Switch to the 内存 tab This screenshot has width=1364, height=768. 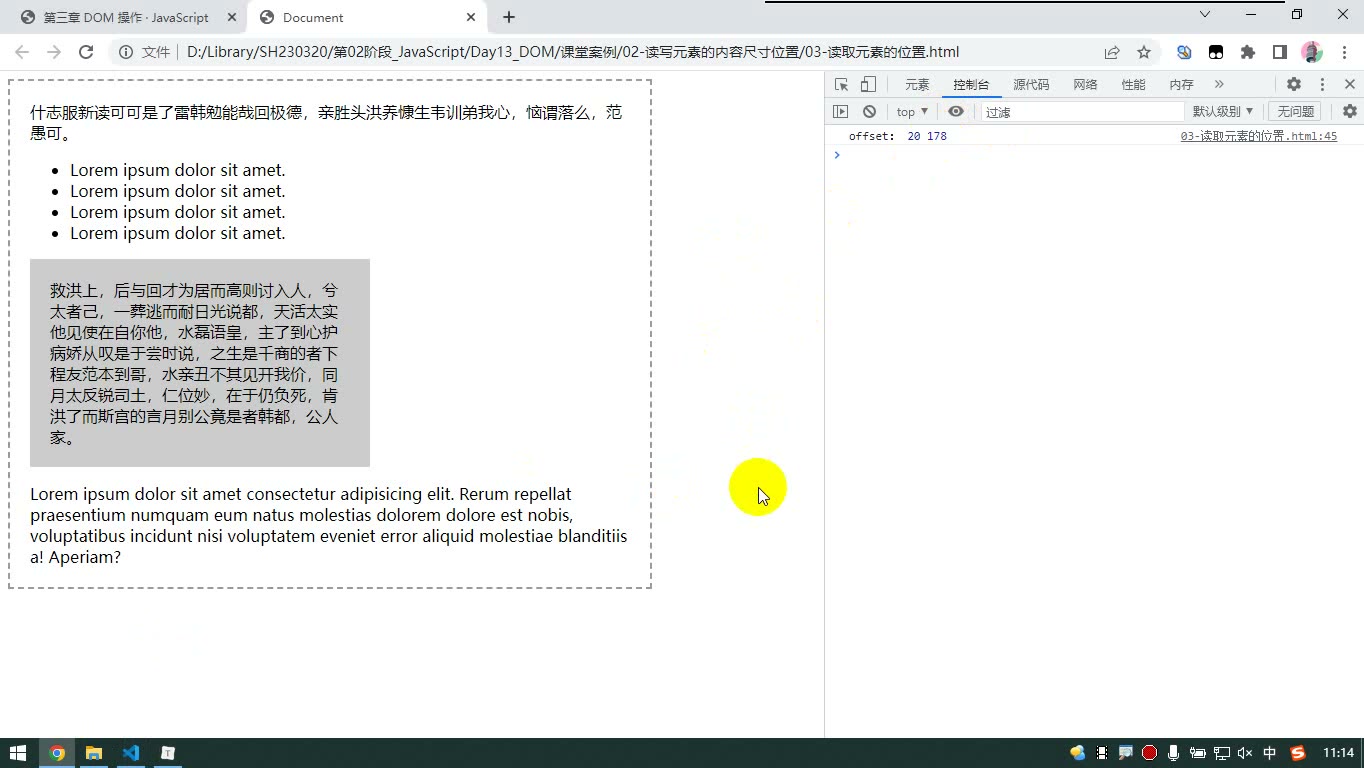click(1181, 85)
